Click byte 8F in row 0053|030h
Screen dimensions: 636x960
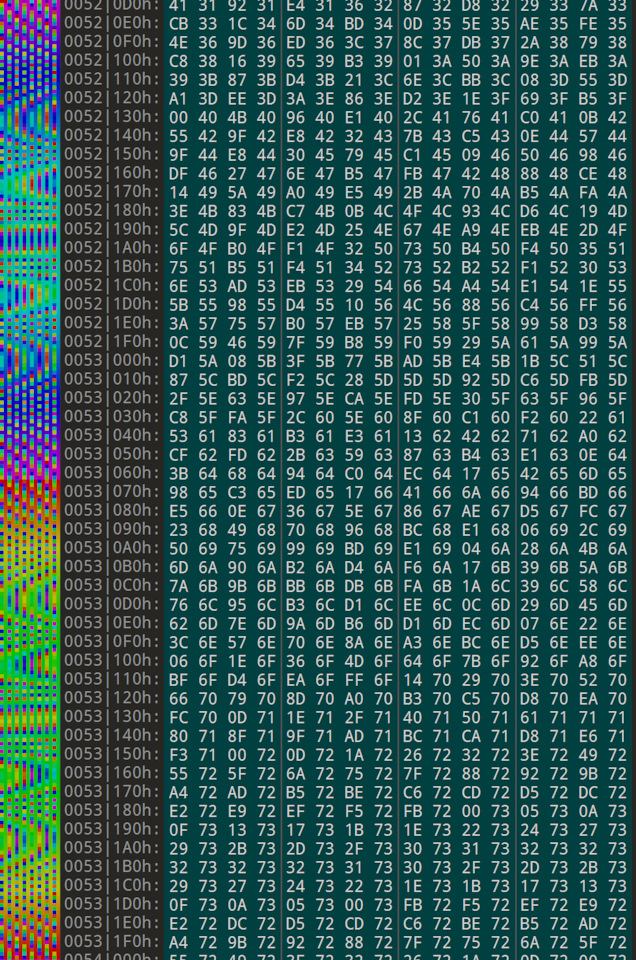tap(413, 418)
